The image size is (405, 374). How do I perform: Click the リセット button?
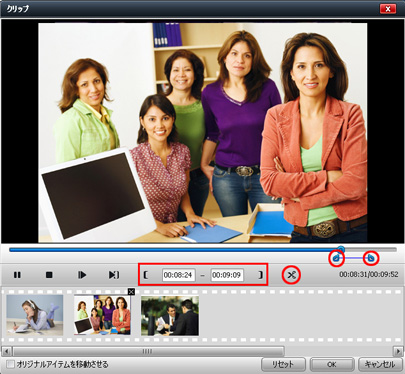click(x=283, y=364)
